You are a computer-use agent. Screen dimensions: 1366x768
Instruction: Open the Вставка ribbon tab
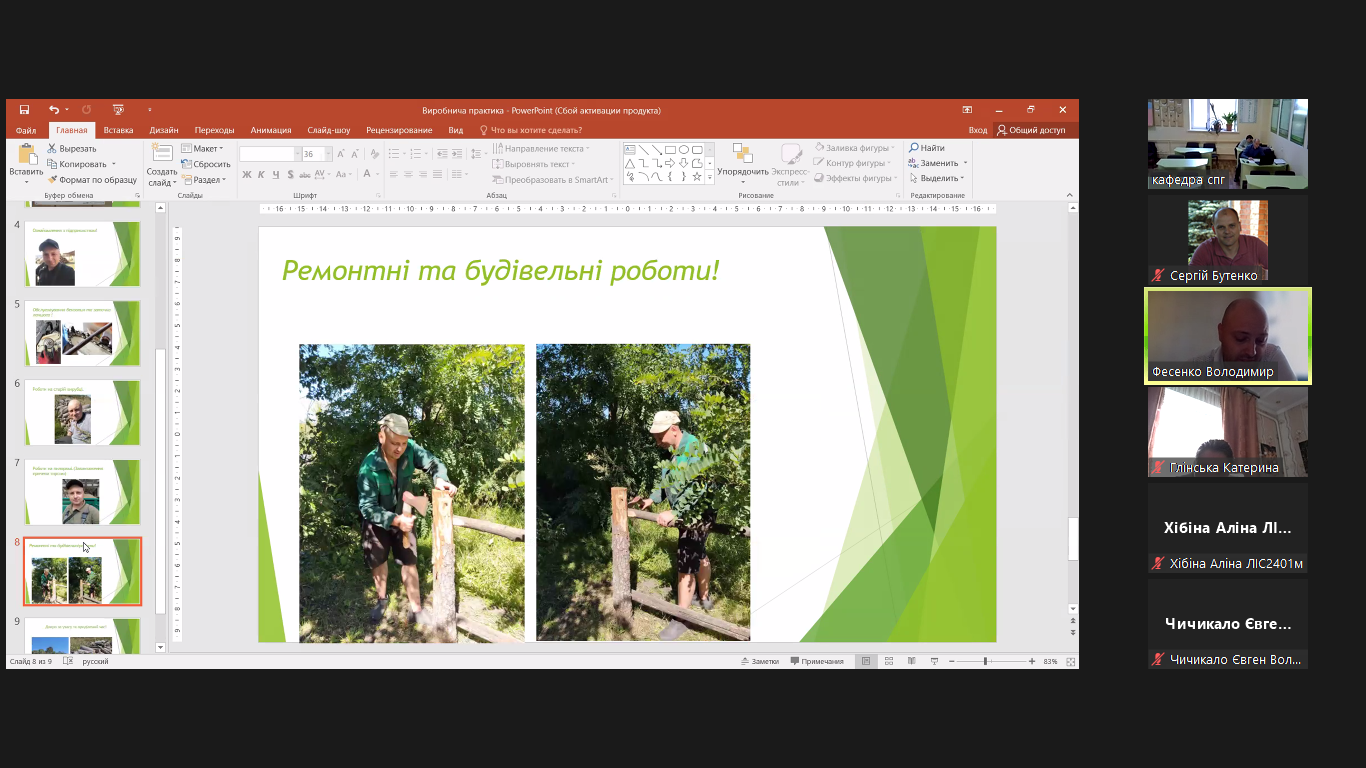coord(118,130)
